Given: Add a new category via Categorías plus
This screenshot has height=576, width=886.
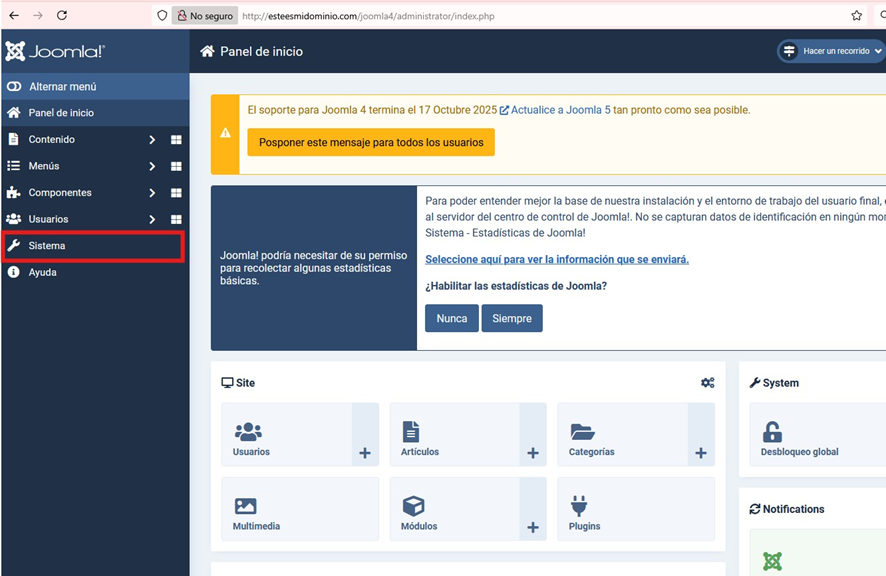Looking at the screenshot, I should 701,453.
